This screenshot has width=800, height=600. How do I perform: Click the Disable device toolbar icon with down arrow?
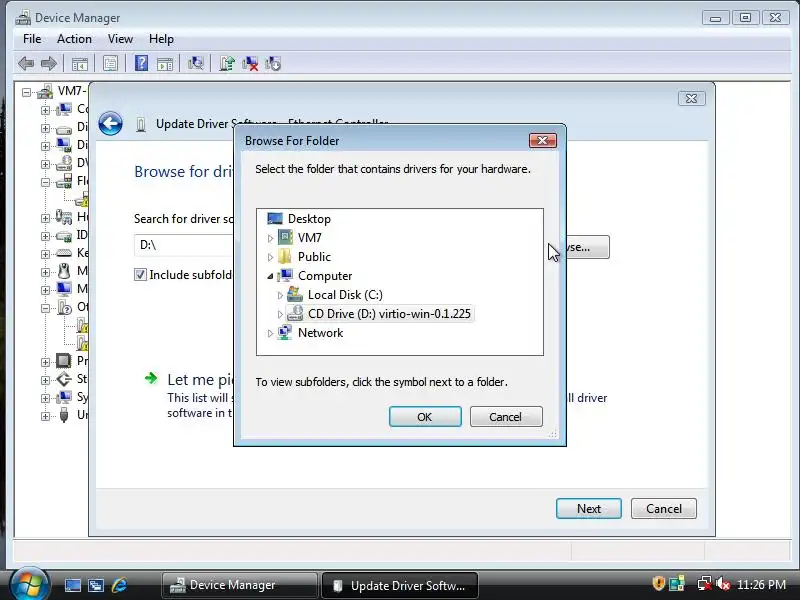pyautogui.click(x=273, y=63)
